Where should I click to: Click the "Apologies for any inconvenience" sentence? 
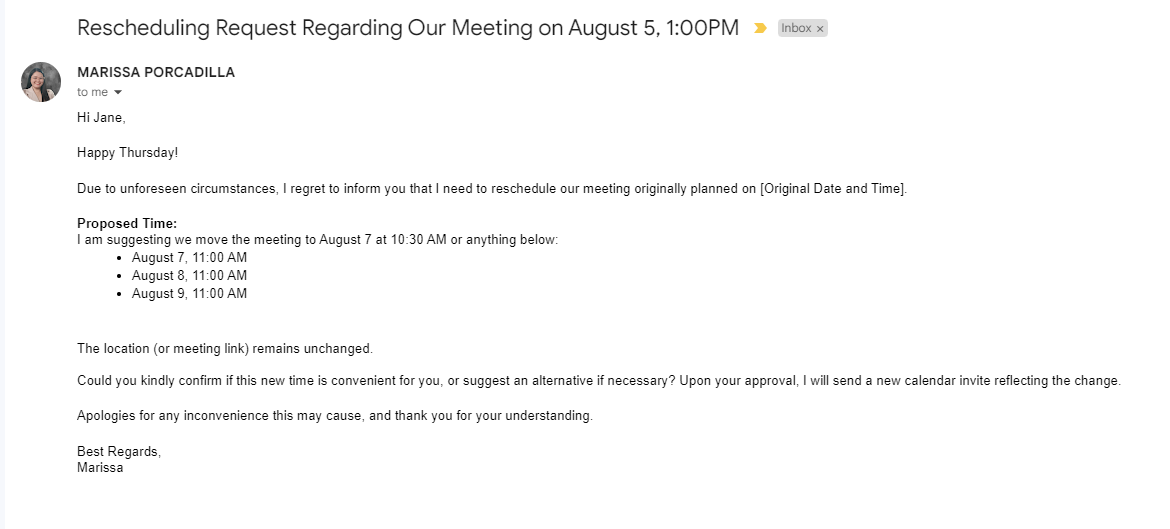pyautogui.click(x=335, y=416)
